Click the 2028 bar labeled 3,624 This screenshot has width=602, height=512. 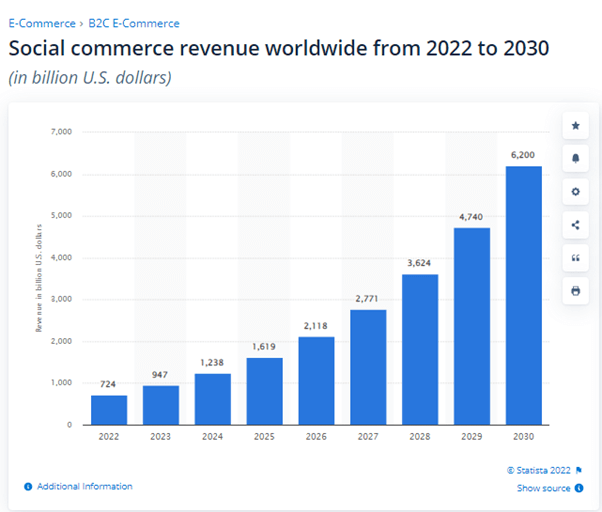[420, 350]
